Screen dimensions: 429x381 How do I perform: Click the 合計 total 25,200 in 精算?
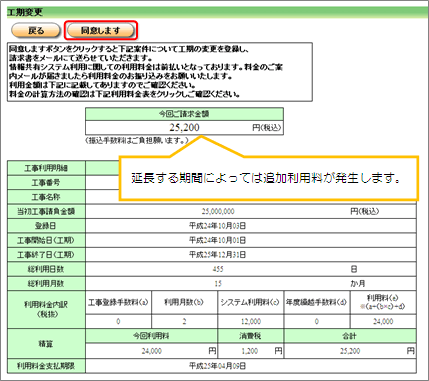(350, 351)
